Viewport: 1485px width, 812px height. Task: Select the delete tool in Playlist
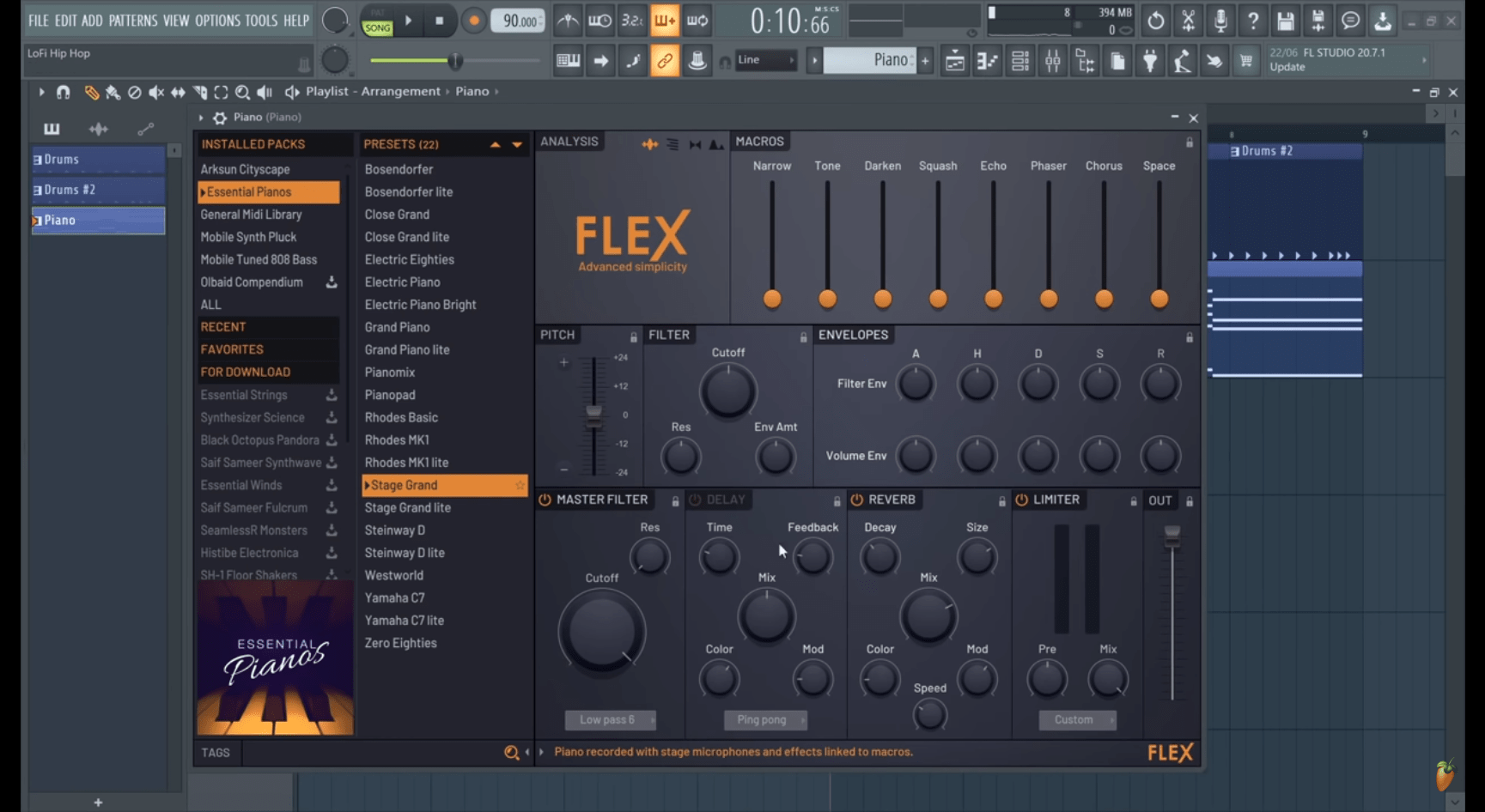(x=134, y=92)
